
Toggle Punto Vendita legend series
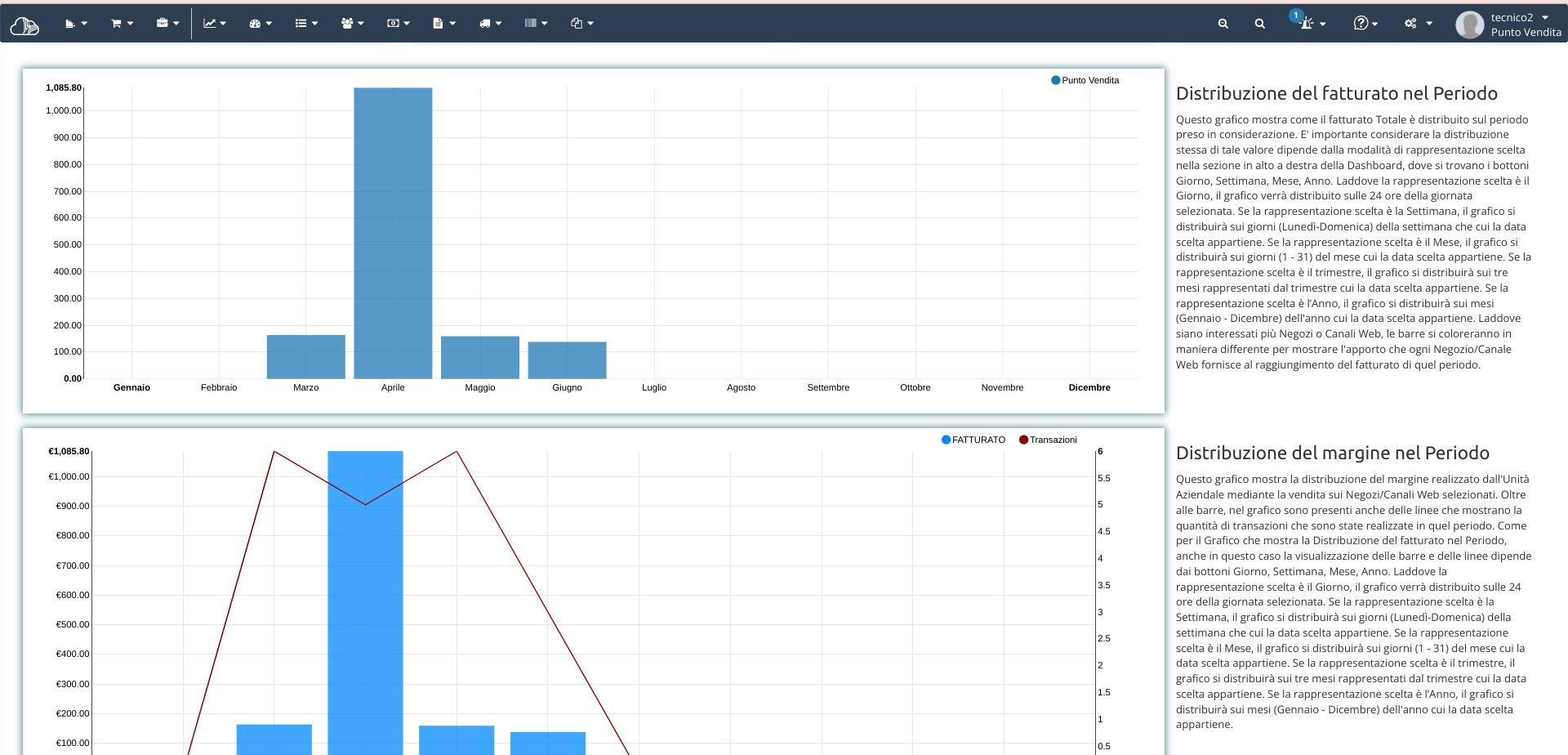click(1085, 80)
